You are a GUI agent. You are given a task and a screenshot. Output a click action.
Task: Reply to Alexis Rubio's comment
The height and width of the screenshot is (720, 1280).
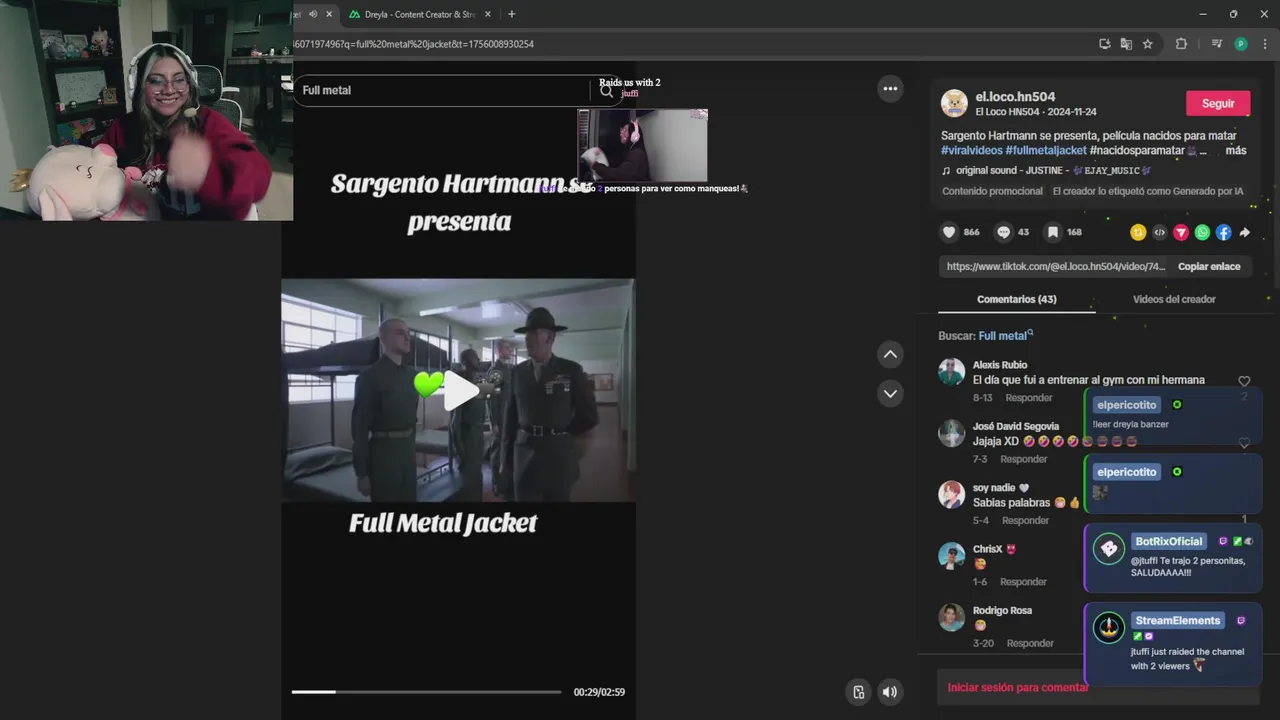tap(1029, 398)
